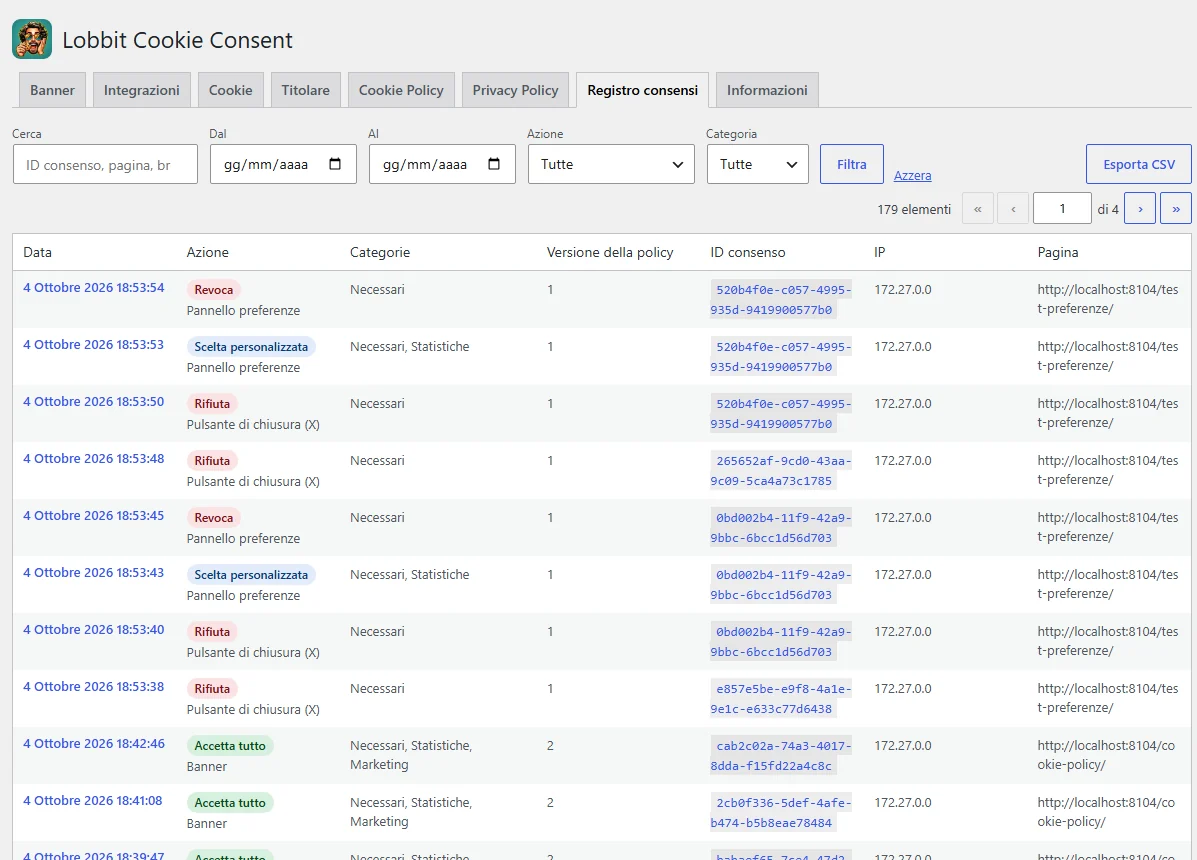Click the Dal date input field

283,164
